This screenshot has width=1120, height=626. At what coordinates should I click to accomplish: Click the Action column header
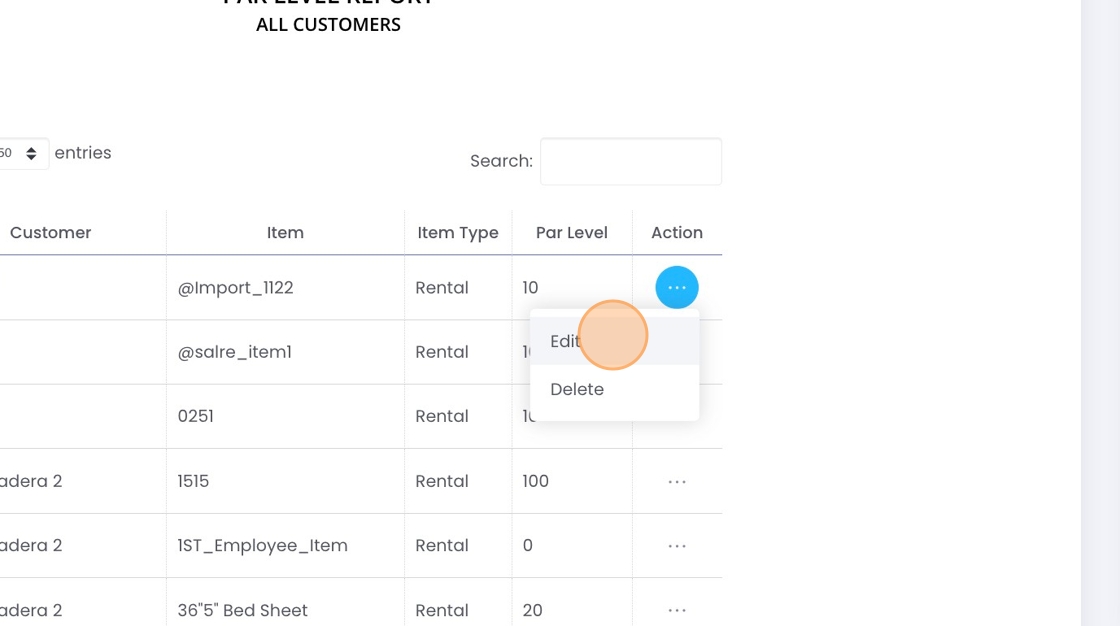point(677,232)
